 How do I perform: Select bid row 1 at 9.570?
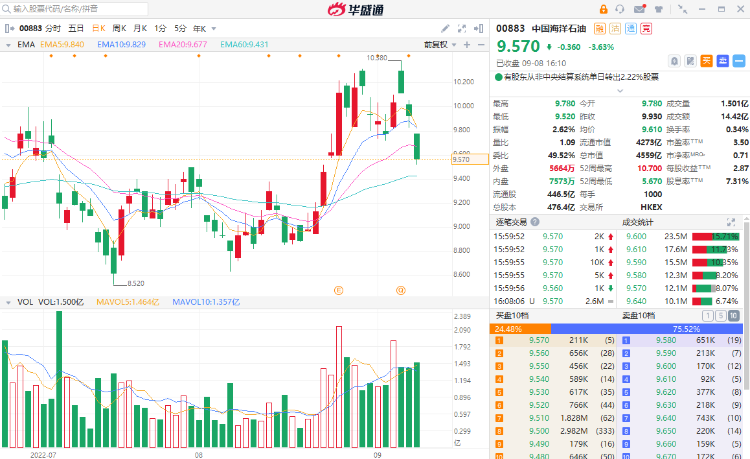tap(553, 340)
